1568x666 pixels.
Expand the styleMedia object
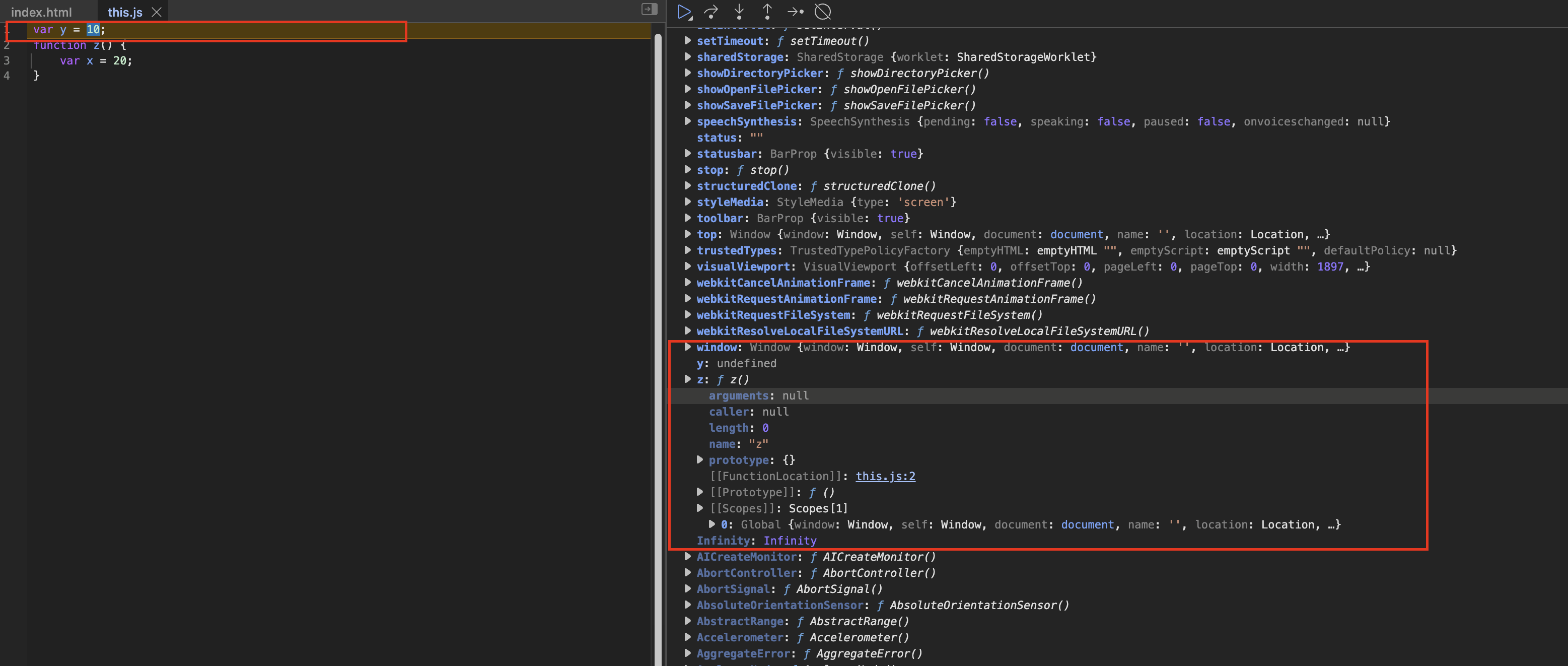tap(687, 202)
